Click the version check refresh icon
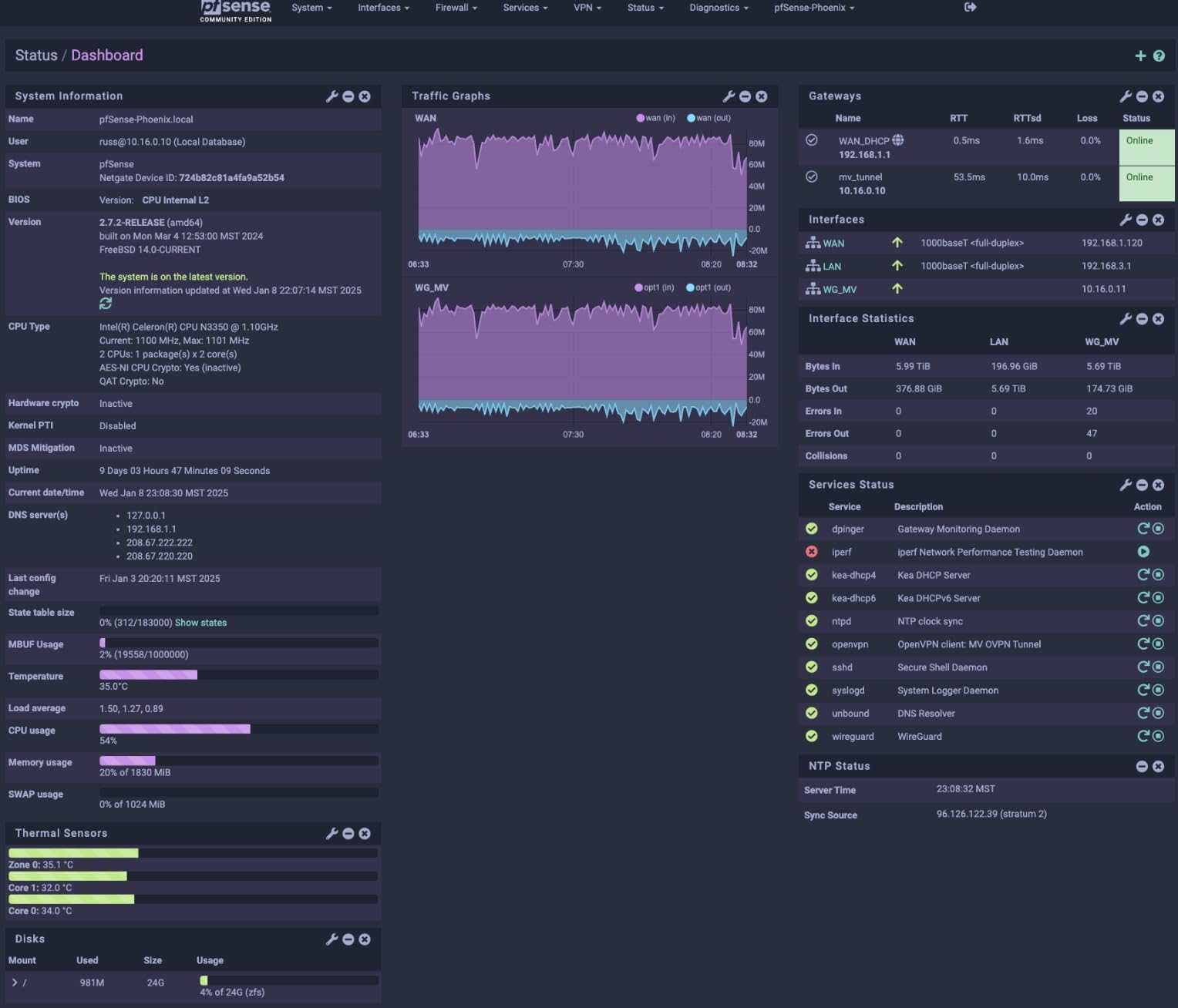Screen dimensions: 1178x1008 pyautogui.click(x=106, y=304)
